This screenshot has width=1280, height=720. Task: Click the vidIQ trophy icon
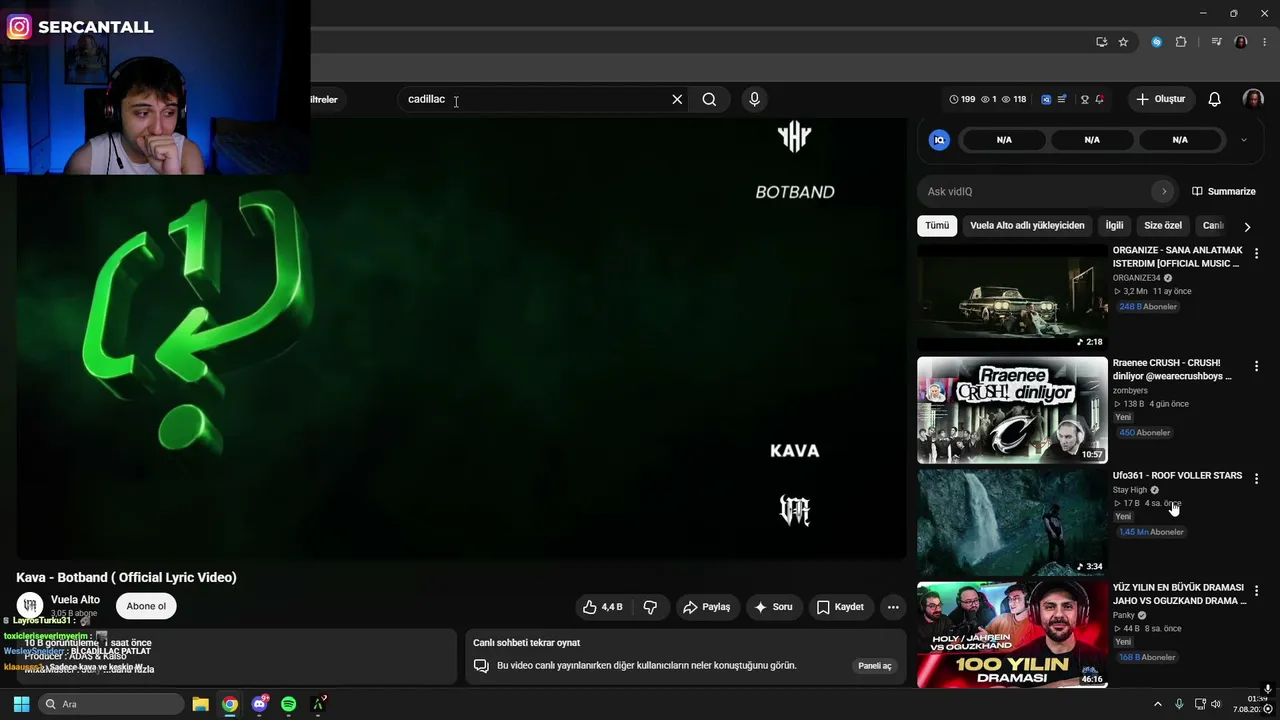tap(1084, 99)
